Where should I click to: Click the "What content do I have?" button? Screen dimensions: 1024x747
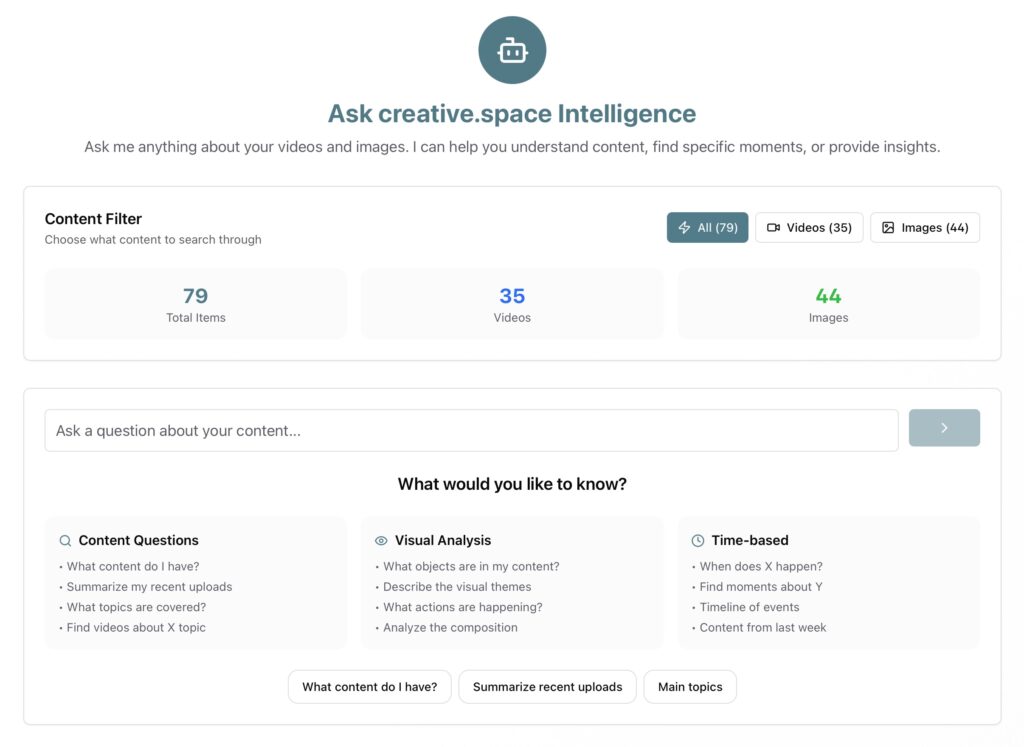[369, 687]
